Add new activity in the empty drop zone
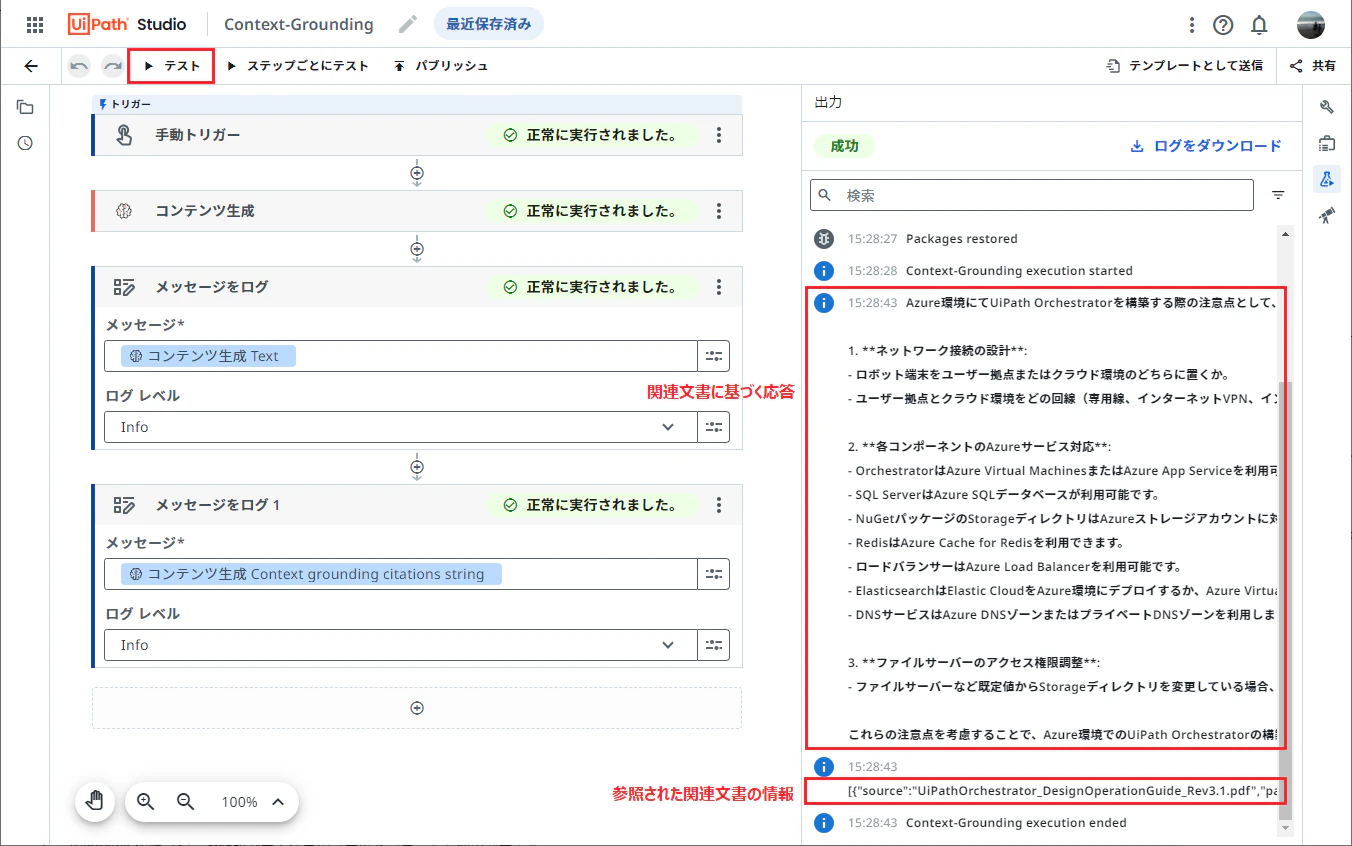Image resolution: width=1352 pixels, height=846 pixels. pos(417,708)
